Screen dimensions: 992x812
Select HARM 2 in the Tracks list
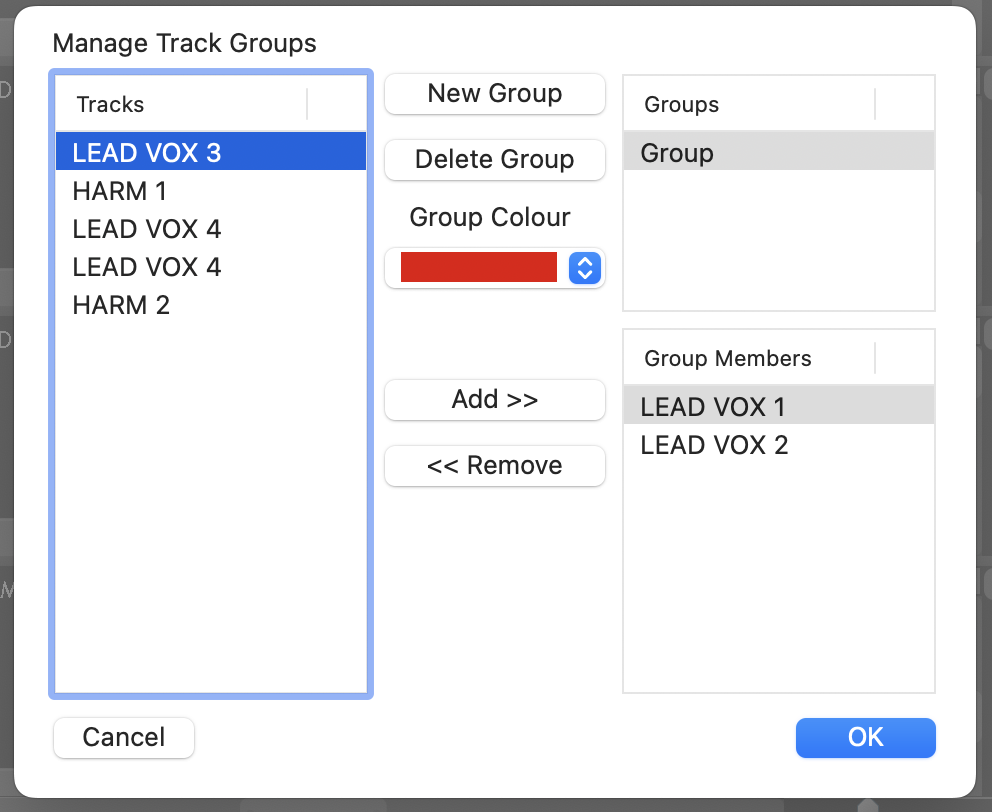[x=121, y=305]
